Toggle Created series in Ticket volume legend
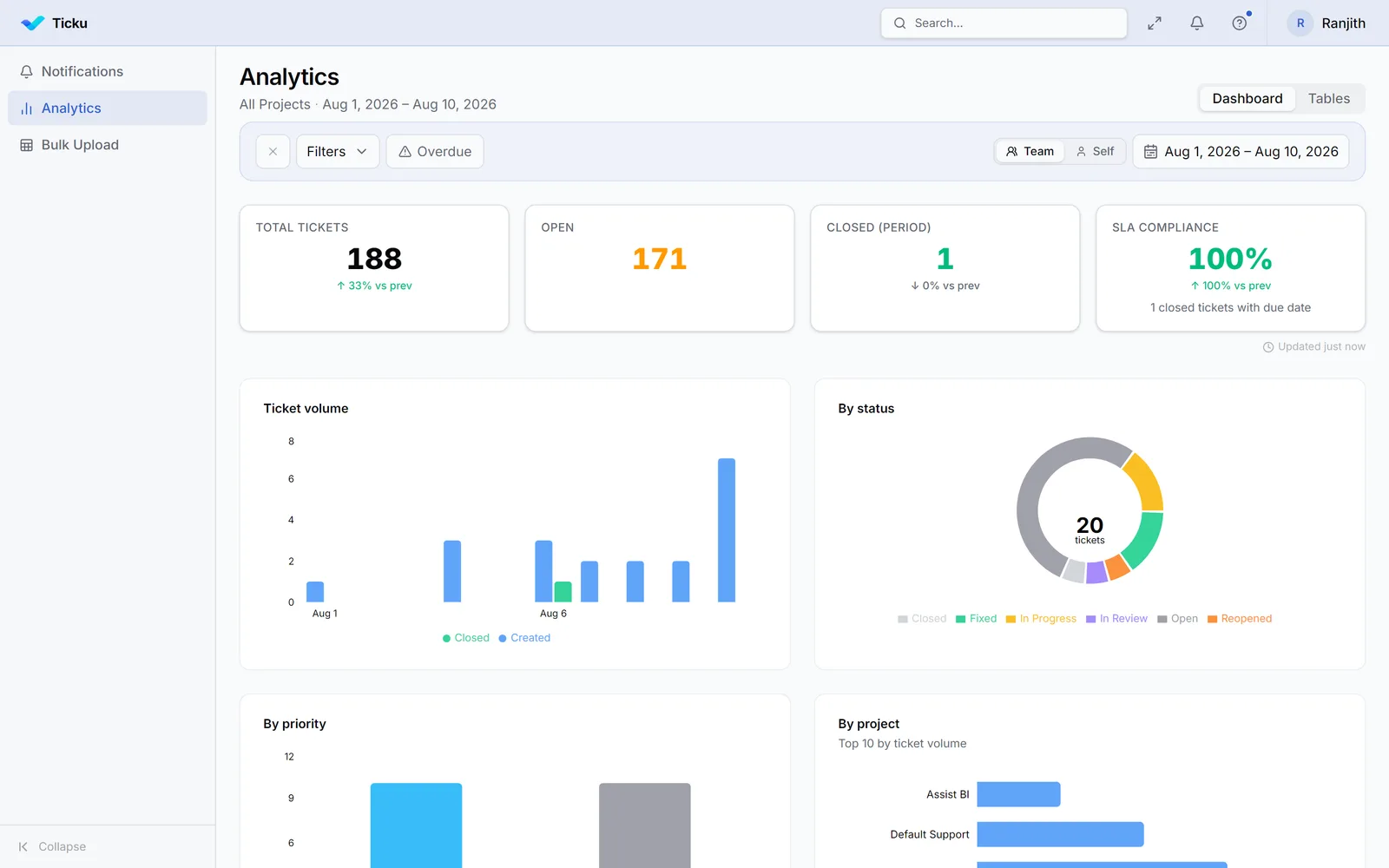The image size is (1389, 868). 524,638
